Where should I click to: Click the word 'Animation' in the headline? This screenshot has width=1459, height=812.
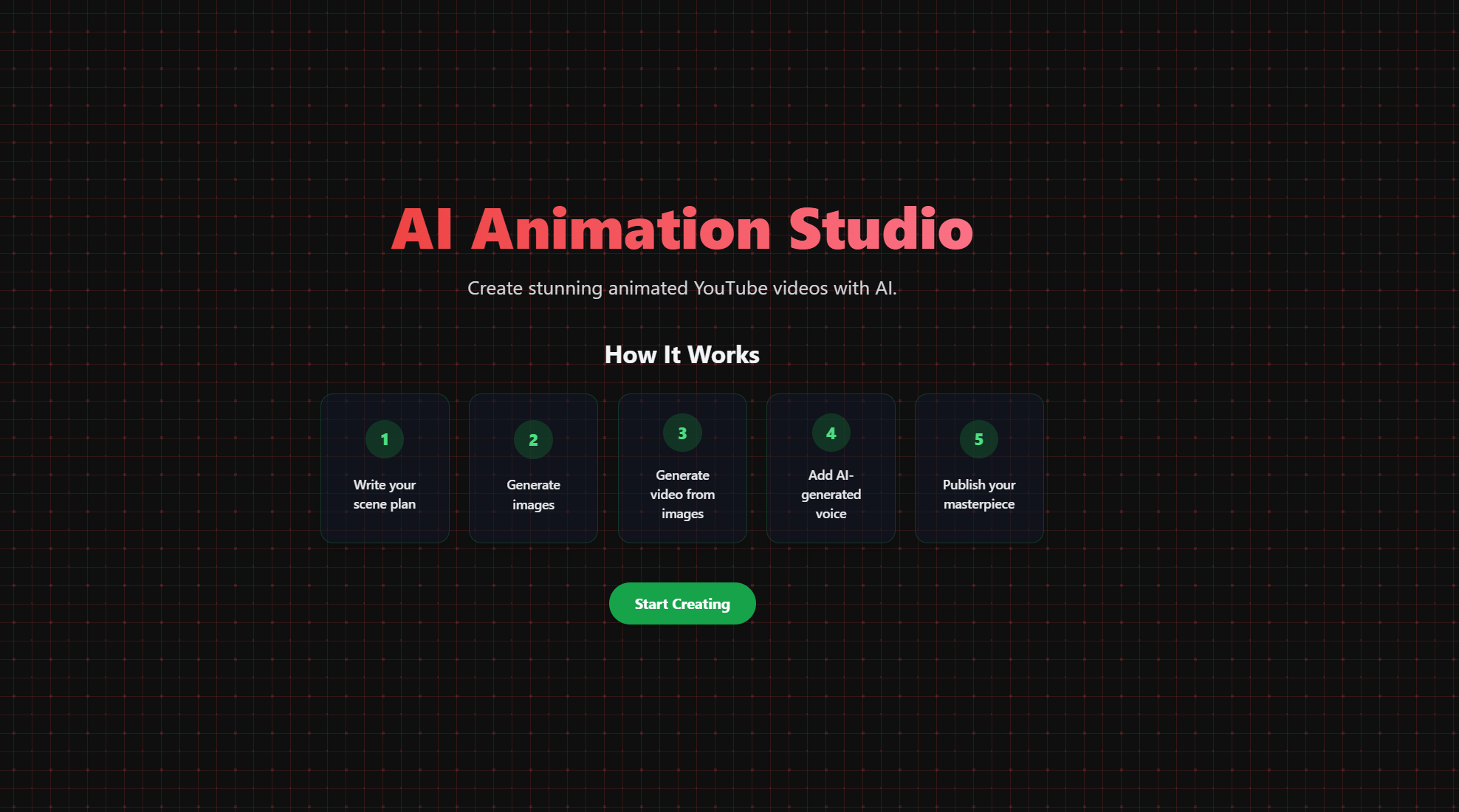point(621,229)
